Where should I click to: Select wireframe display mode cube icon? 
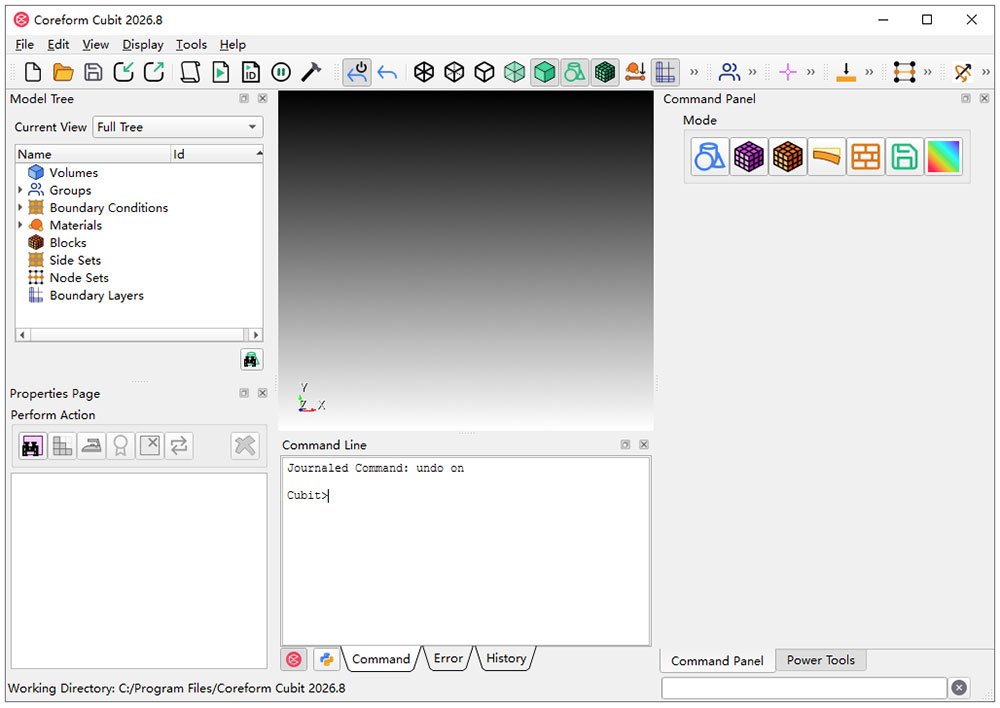[423, 72]
